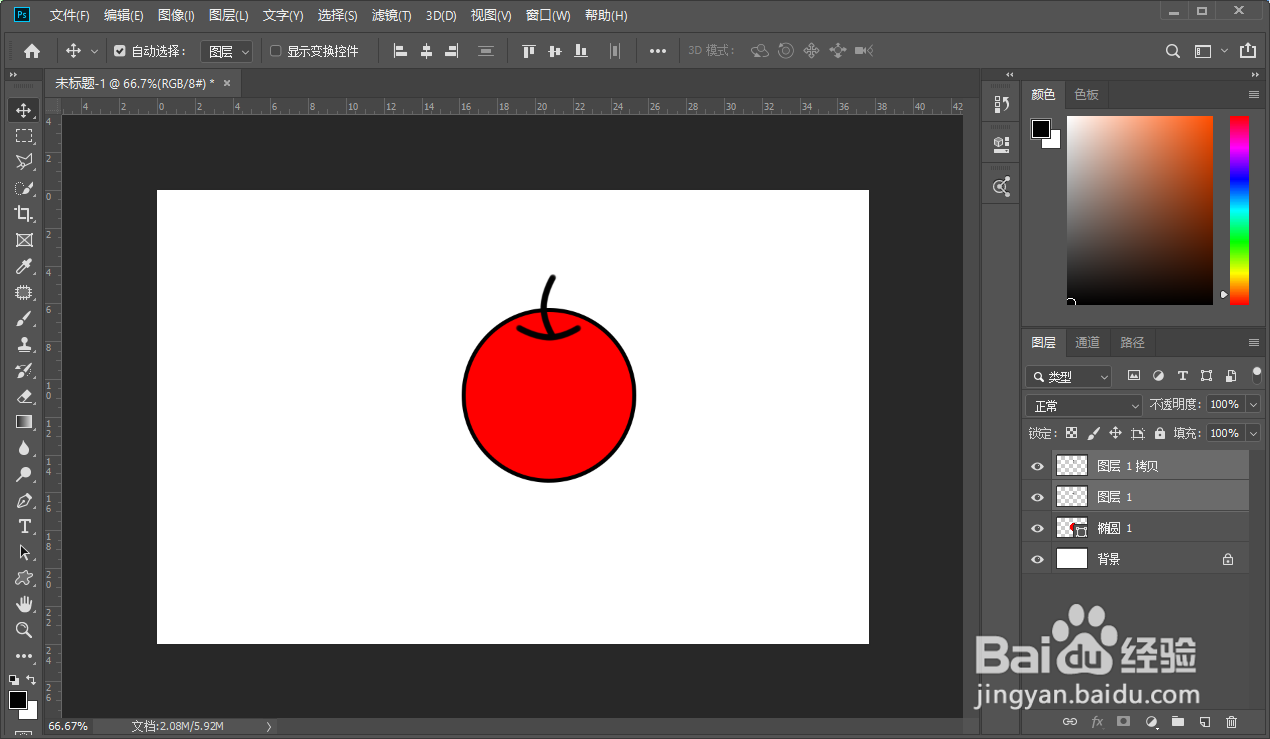1270x739 pixels.
Task: Select the History Brush tool
Action: click(24, 370)
